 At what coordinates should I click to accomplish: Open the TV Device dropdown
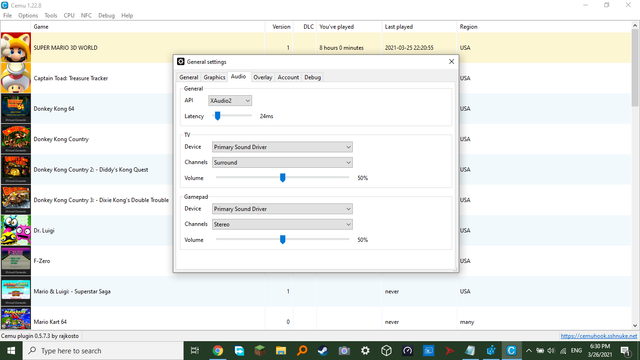[x=282, y=147]
